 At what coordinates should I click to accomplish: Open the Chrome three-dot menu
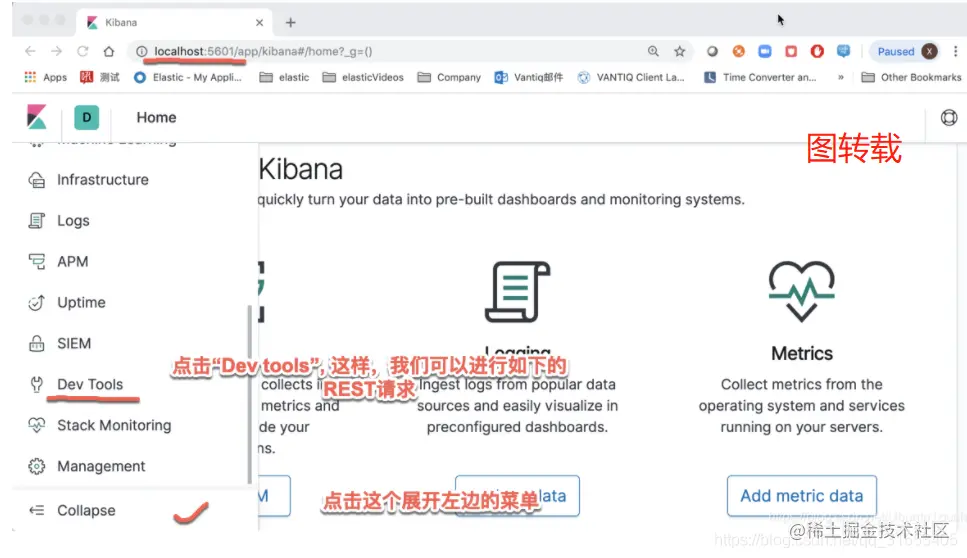pos(955,51)
